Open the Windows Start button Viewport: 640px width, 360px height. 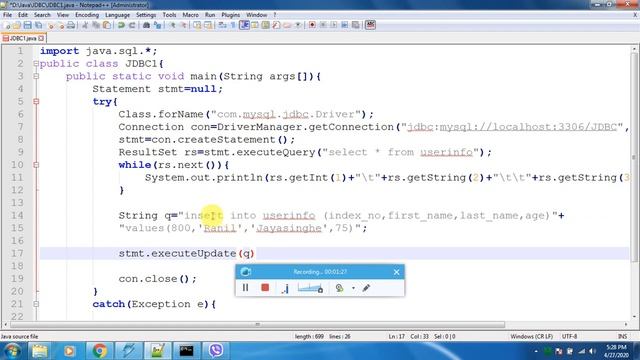coord(12,351)
